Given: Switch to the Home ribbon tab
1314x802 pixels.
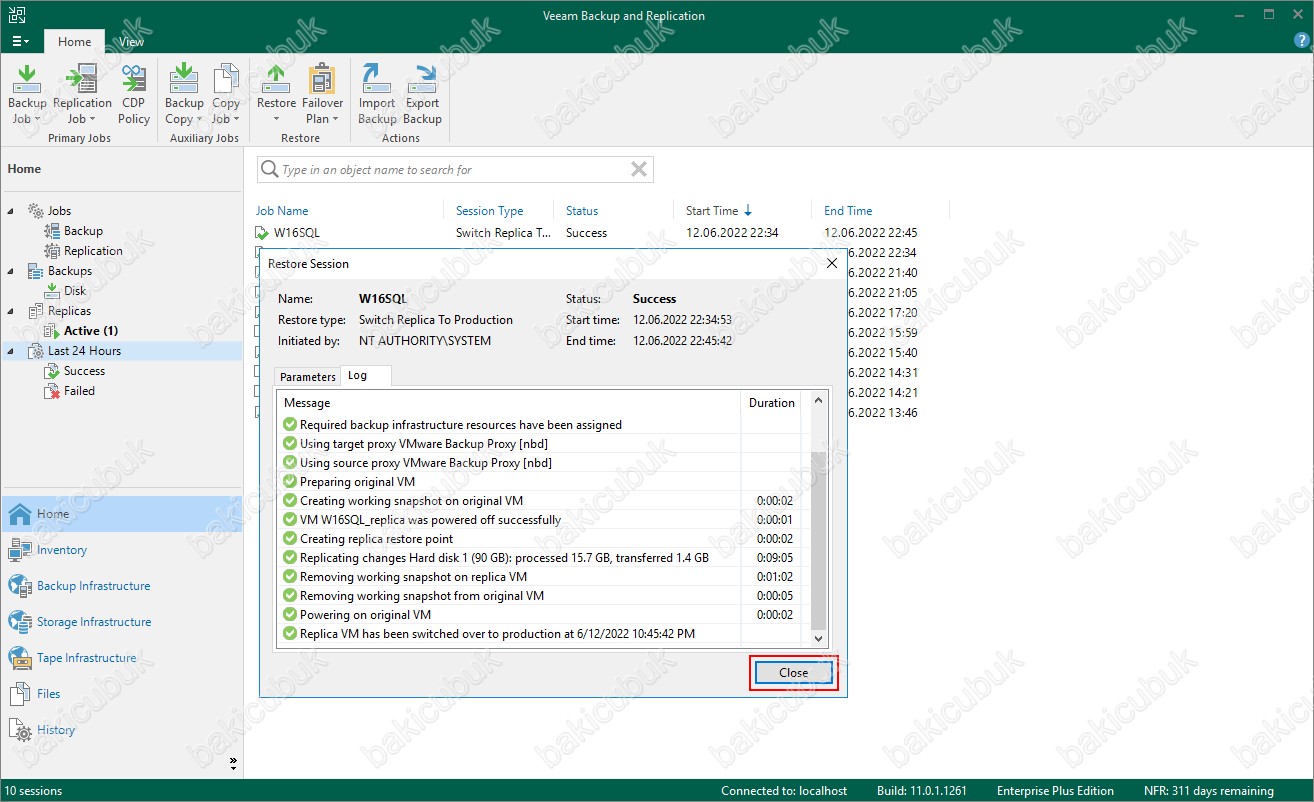Looking at the screenshot, I should [74, 42].
